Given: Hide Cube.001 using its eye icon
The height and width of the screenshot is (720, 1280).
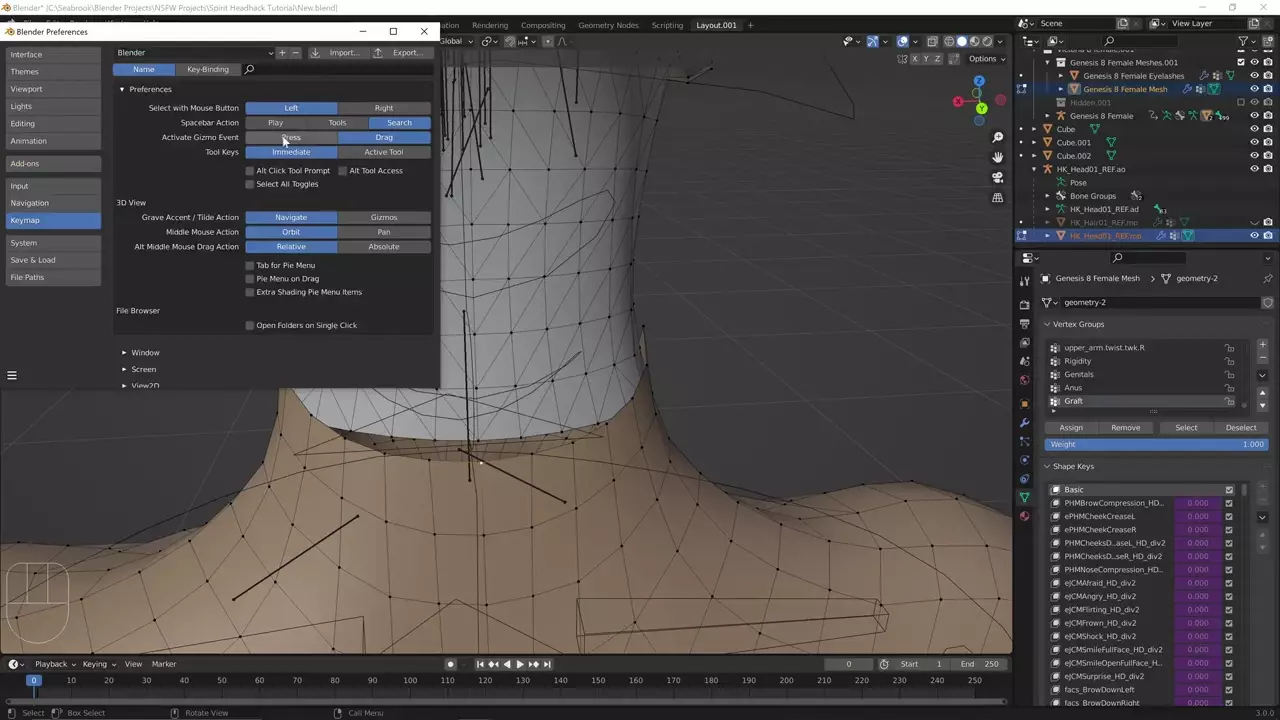Looking at the screenshot, I should [x=1254, y=142].
